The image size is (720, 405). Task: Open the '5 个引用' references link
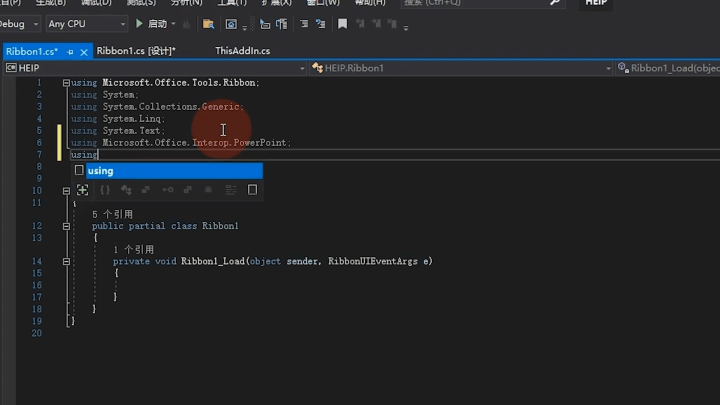pyautogui.click(x=112, y=214)
